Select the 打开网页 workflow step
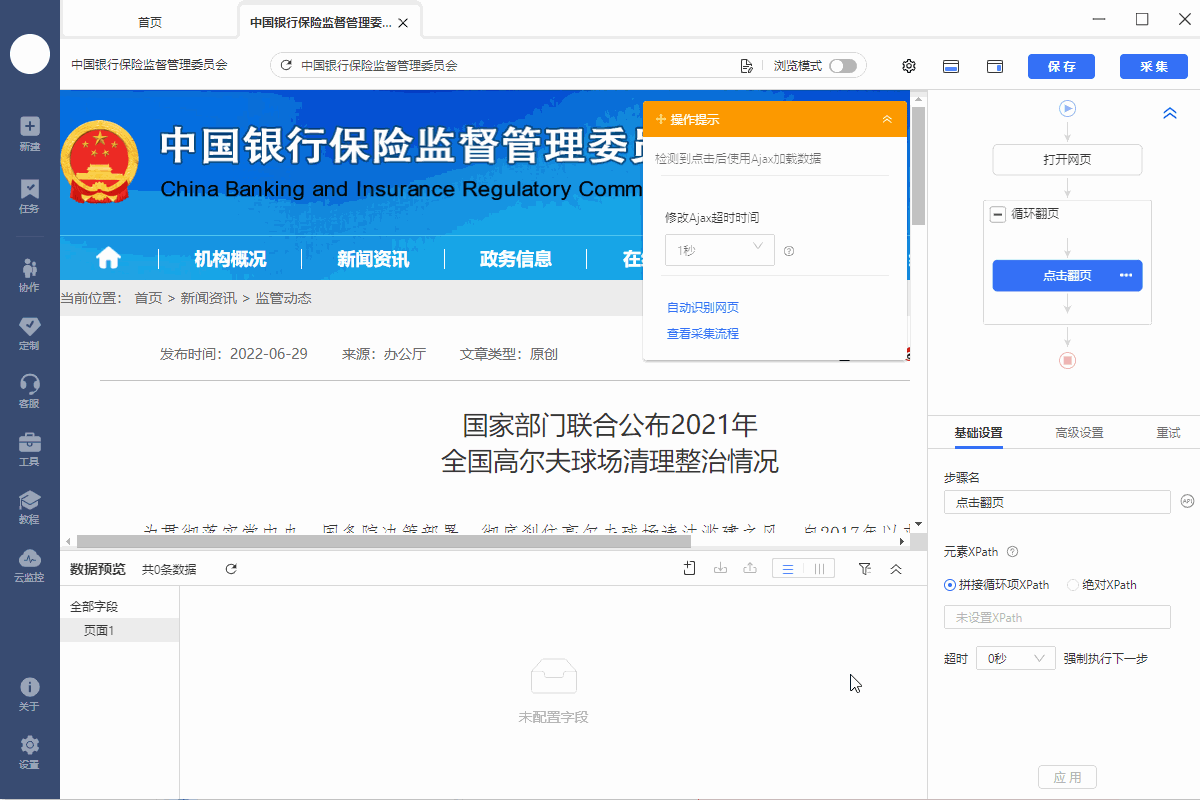 point(1067,160)
